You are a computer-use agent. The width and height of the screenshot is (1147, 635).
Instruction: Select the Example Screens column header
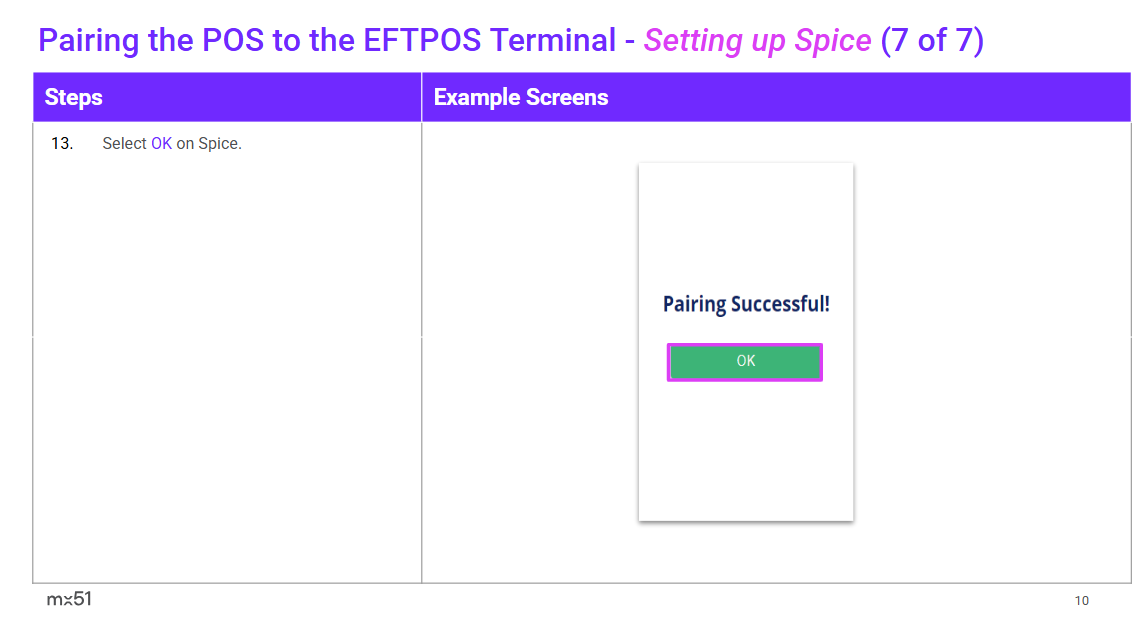[521, 97]
